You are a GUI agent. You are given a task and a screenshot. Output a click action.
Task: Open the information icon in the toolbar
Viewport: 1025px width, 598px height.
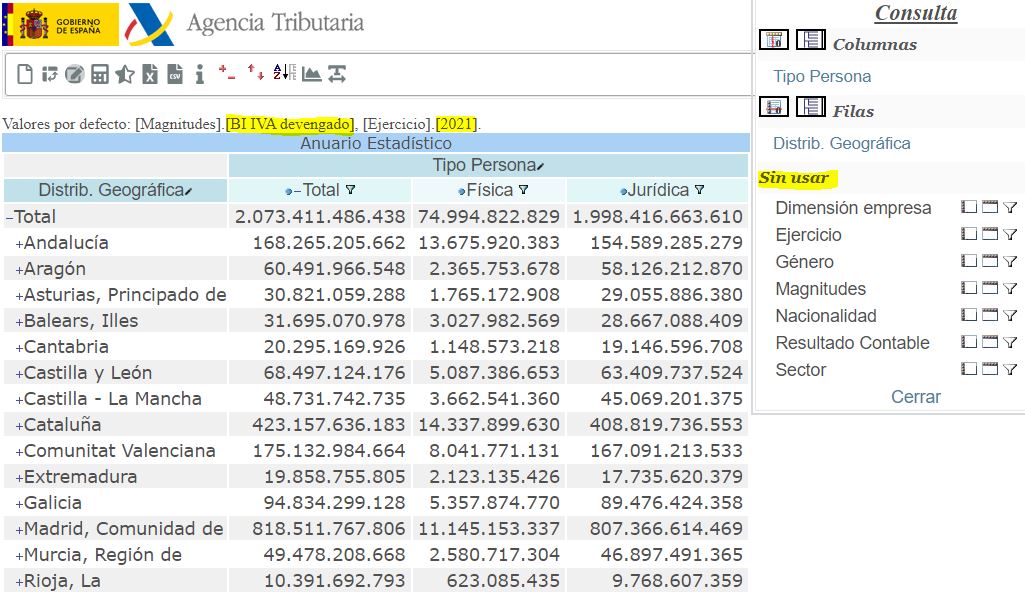200,74
